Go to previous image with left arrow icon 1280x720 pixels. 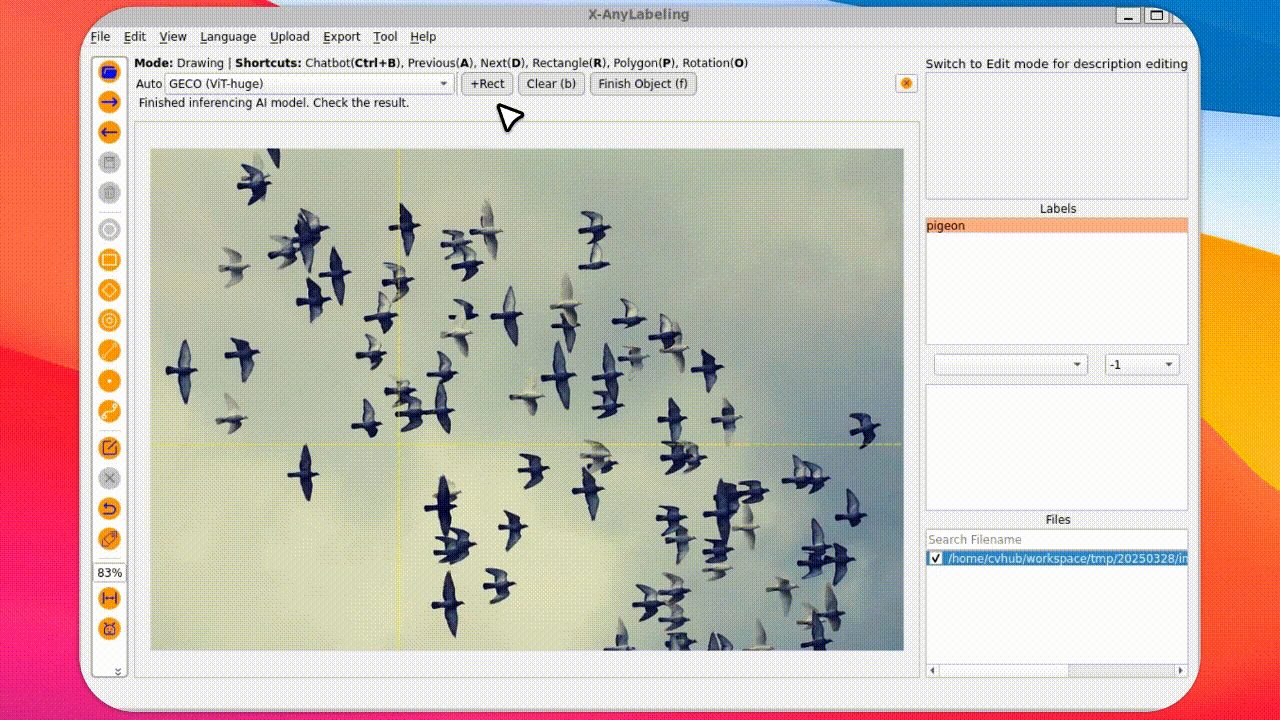pyautogui.click(x=110, y=132)
